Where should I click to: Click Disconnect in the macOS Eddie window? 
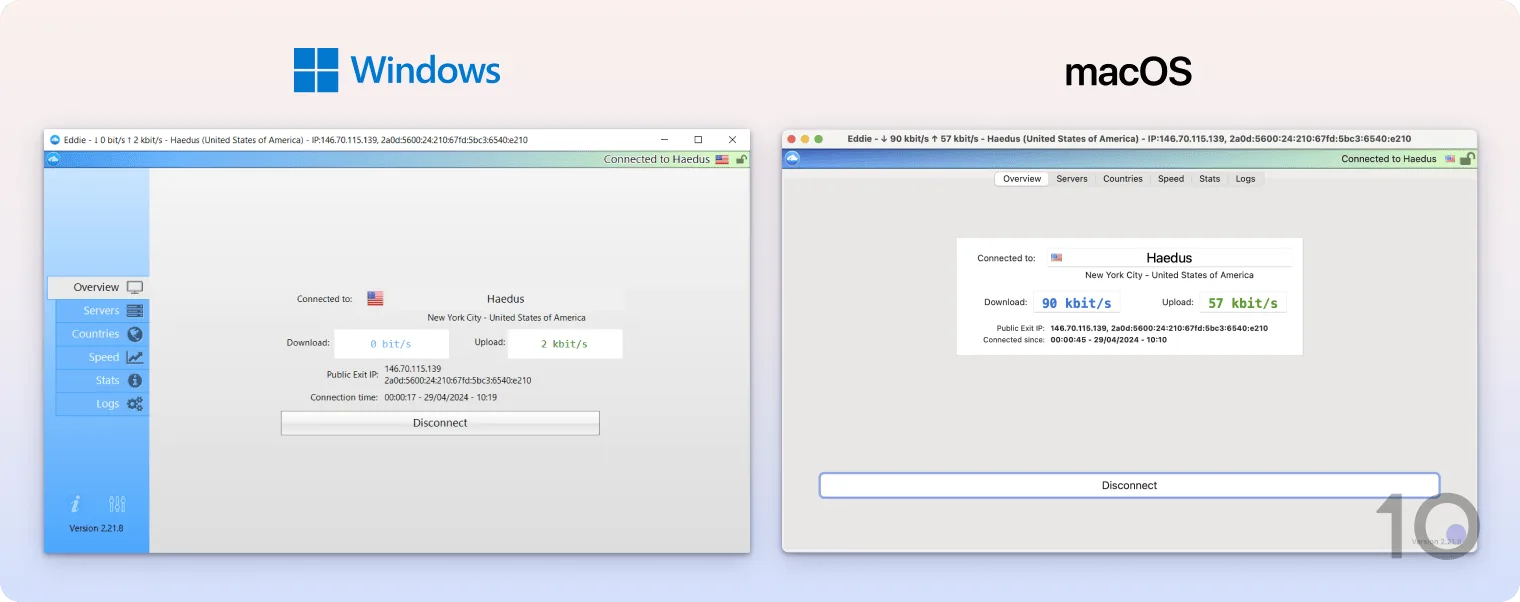click(x=1129, y=485)
